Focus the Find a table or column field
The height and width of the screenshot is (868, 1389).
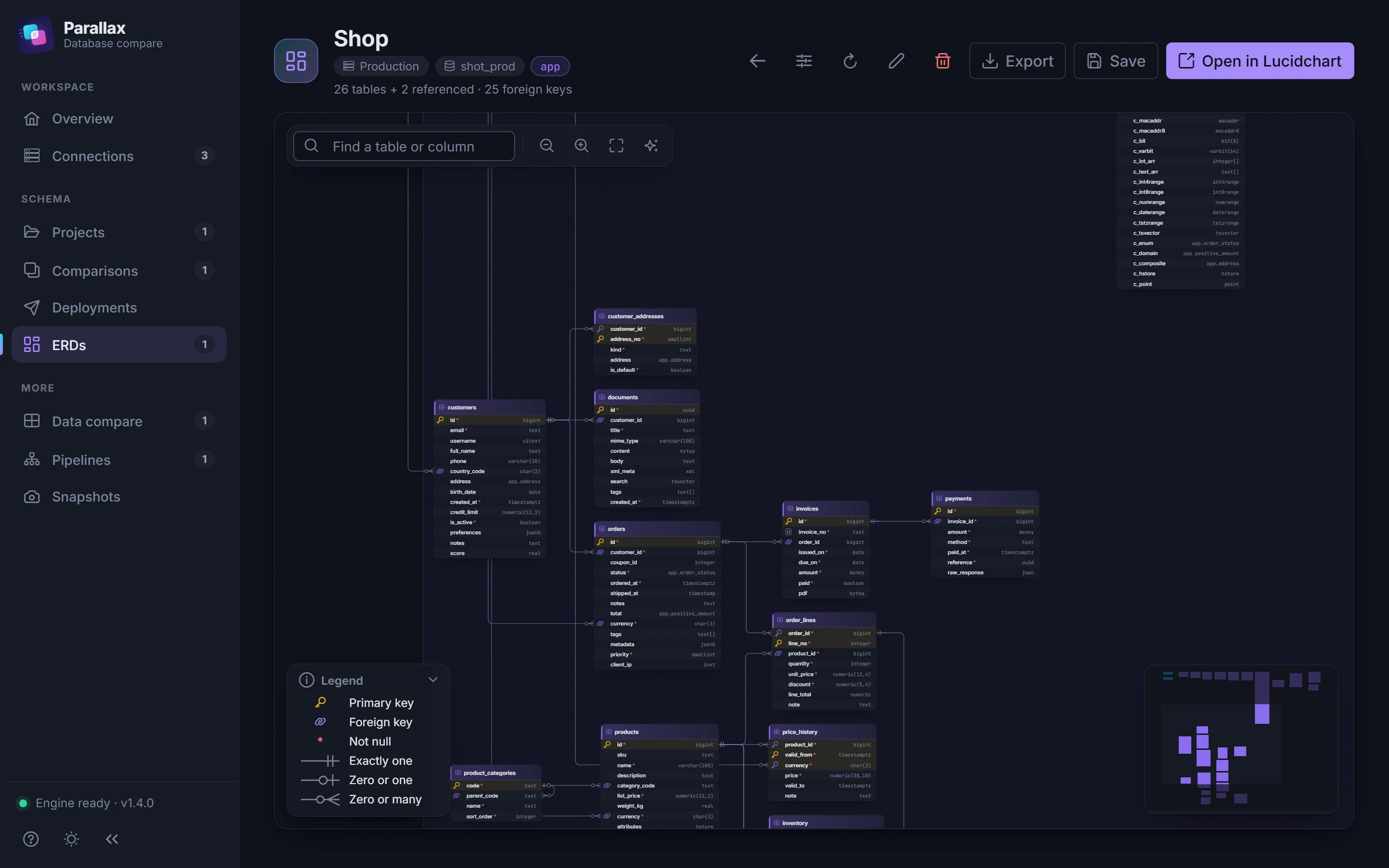pyautogui.click(x=404, y=147)
